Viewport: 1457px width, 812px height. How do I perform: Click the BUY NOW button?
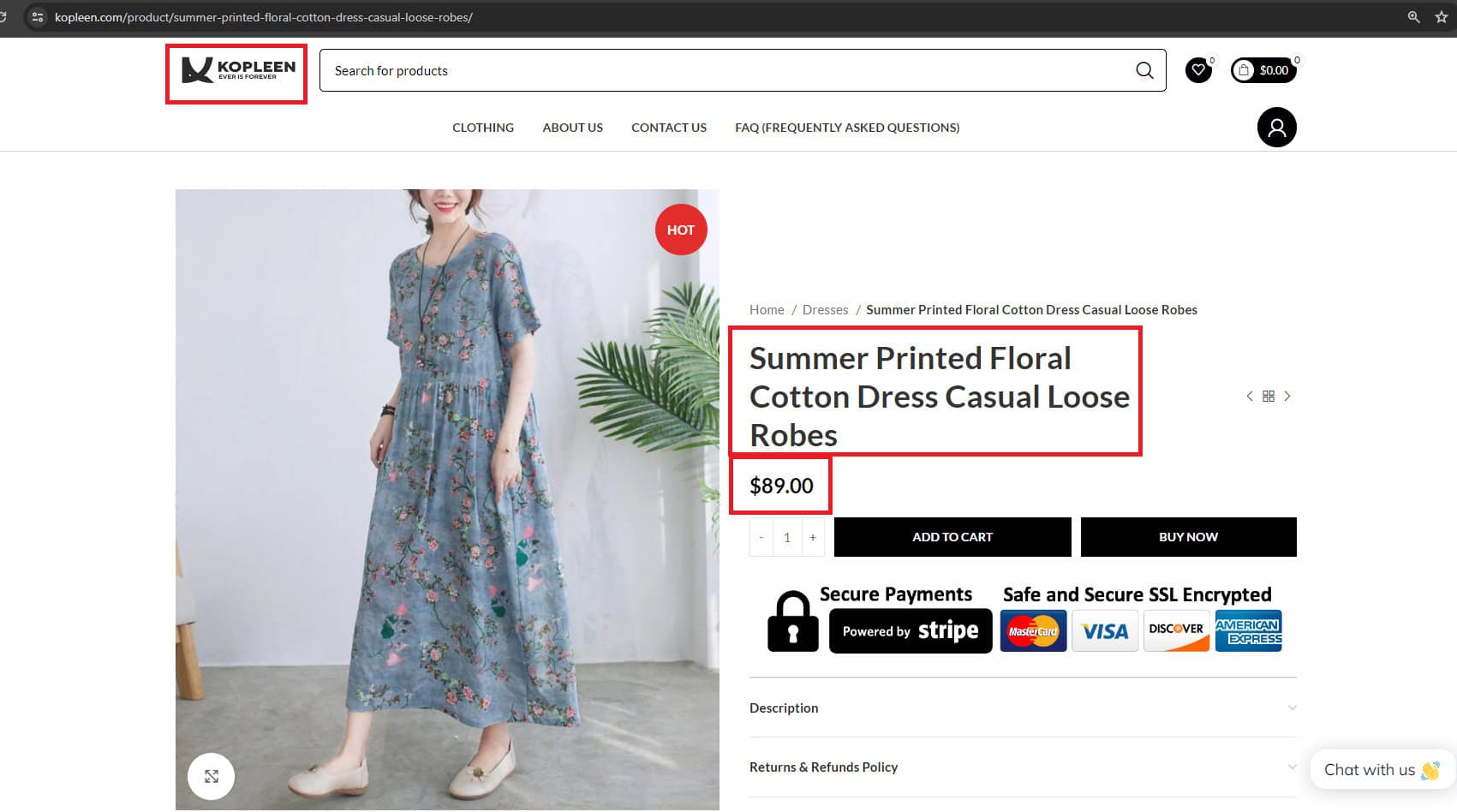(x=1188, y=537)
